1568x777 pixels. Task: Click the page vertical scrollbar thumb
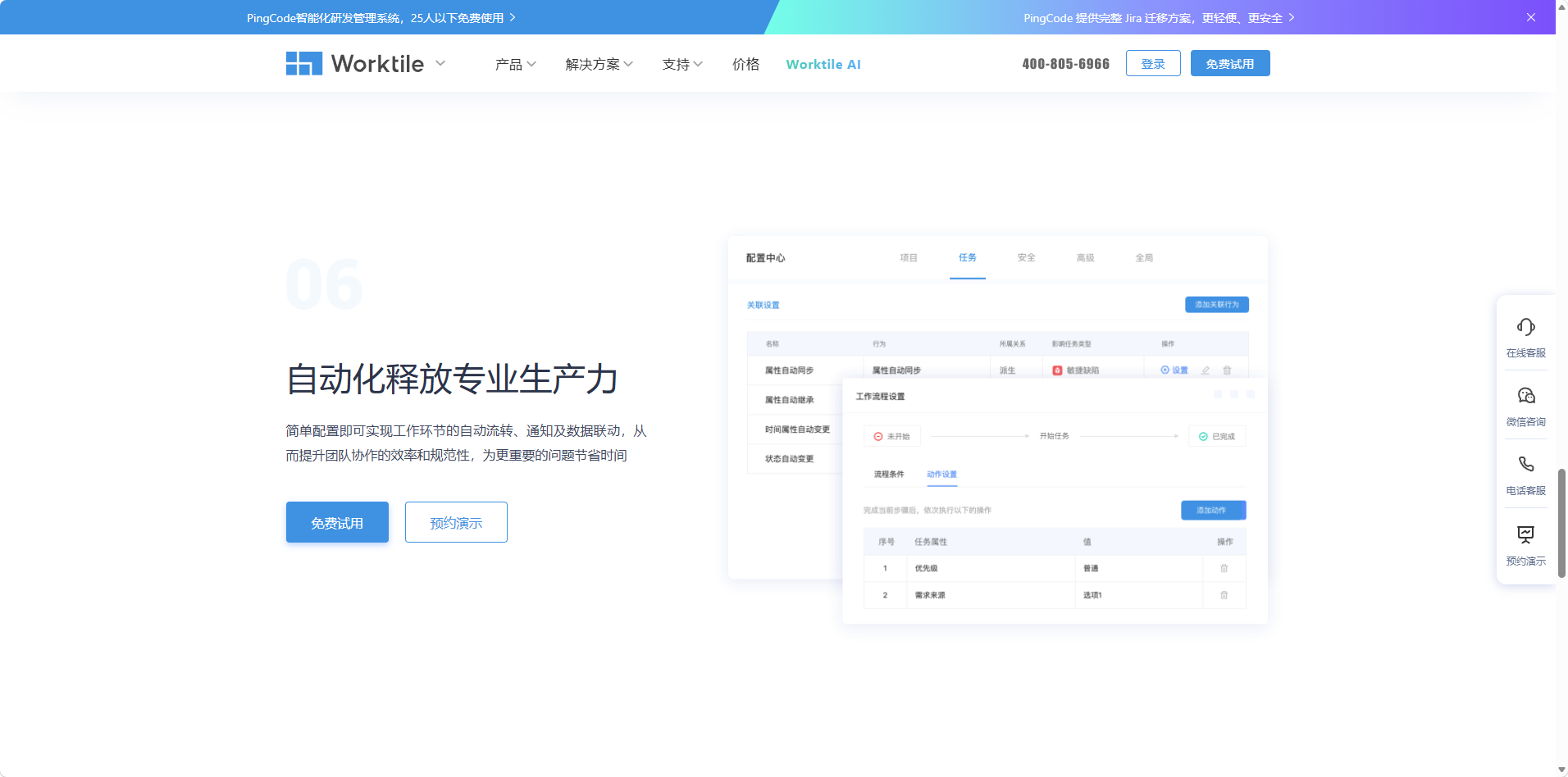tap(1561, 523)
